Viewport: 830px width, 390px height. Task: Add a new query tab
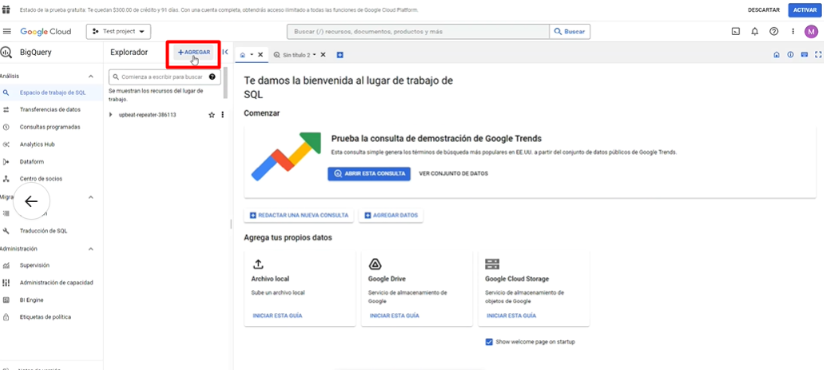pos(340,55)
